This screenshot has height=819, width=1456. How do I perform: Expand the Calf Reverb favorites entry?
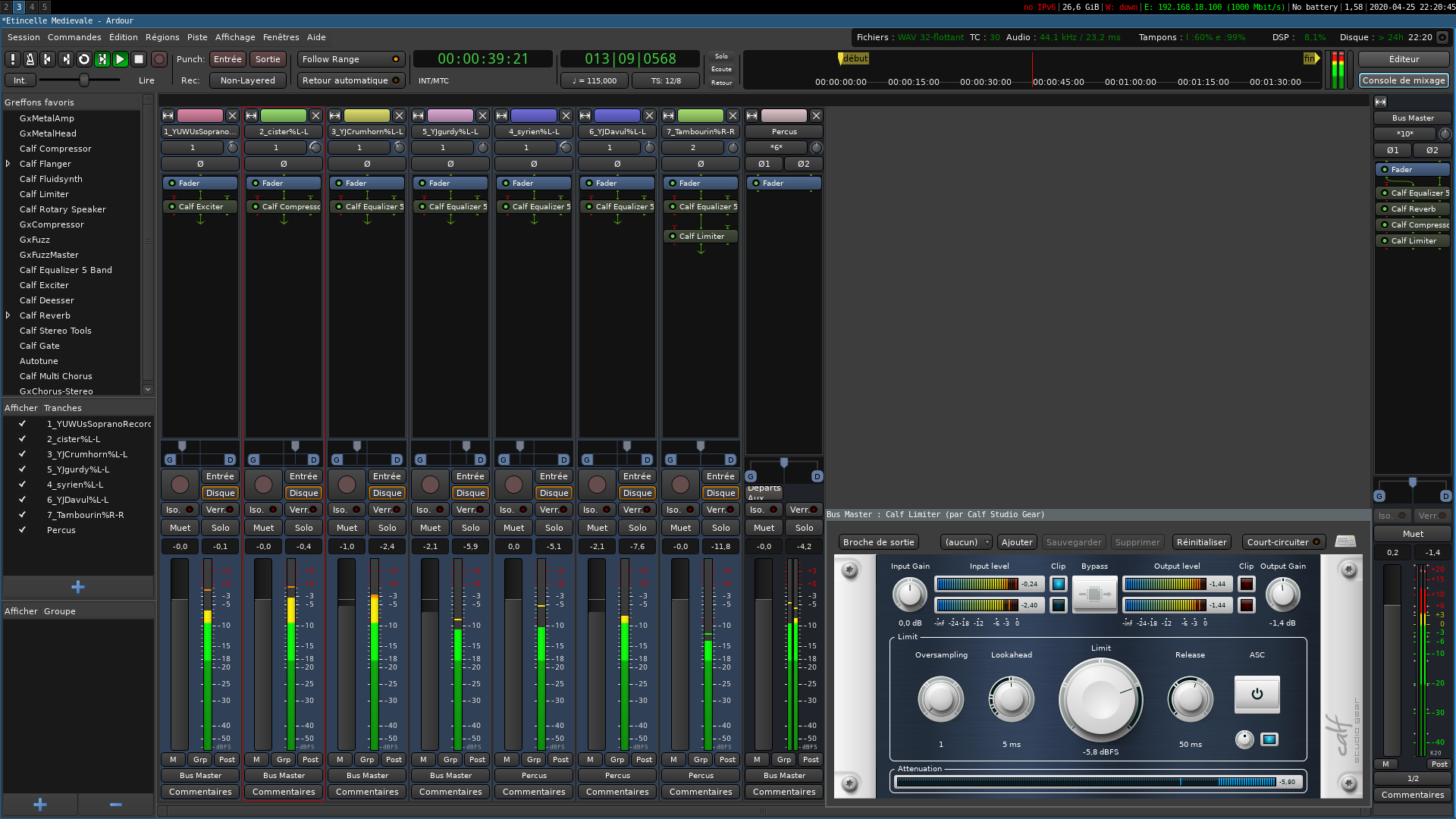pos(8,315)
